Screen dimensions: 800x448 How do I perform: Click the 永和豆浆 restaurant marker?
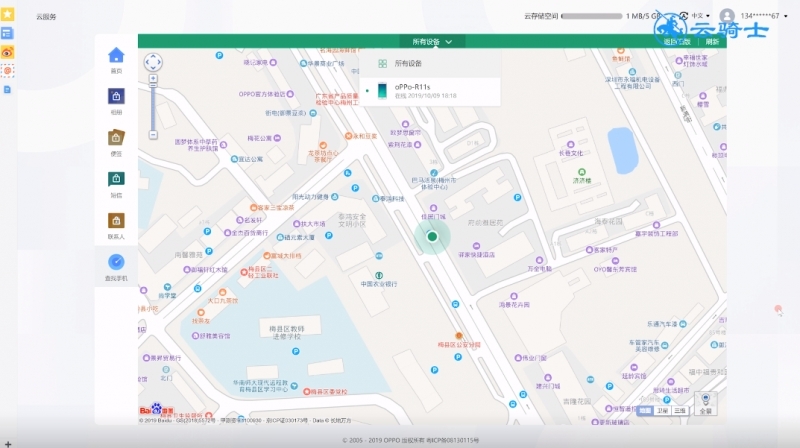(x=349, y=136)
